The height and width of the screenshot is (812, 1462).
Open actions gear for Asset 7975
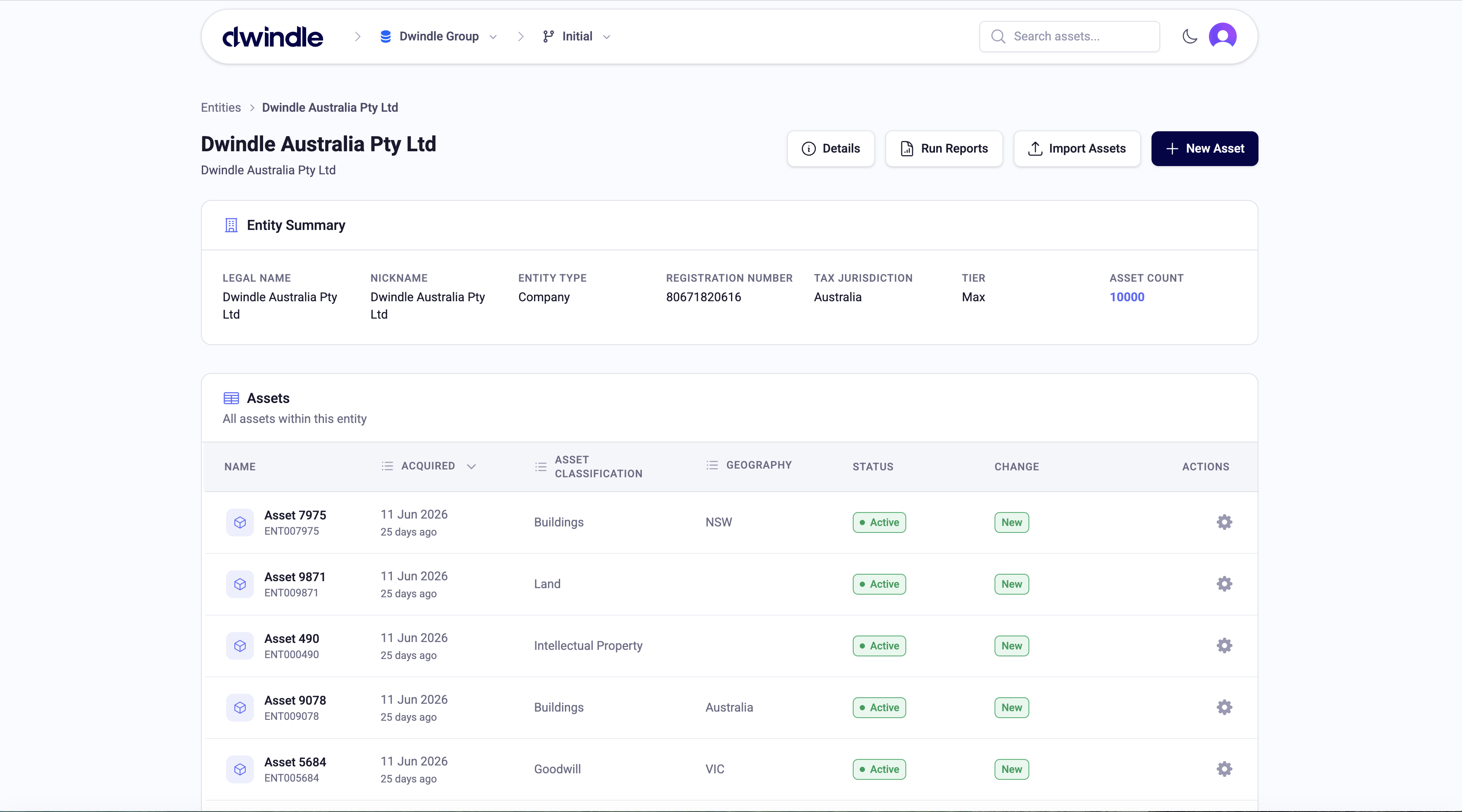1224,522
